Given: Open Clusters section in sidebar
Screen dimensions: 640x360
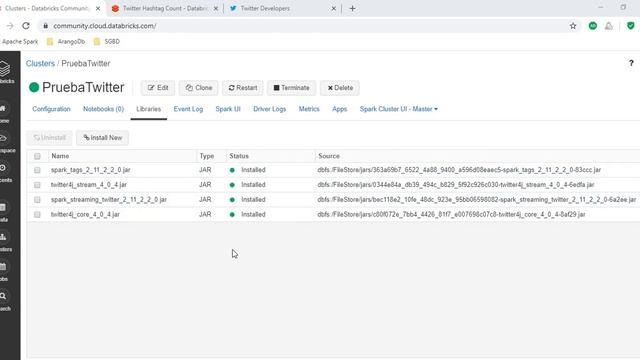Looking at the screenshot, I should pyautogui.click(x=4, y=242).
